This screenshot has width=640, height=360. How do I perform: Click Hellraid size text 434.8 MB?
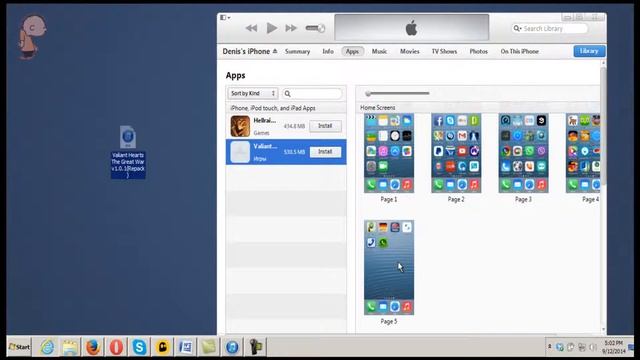(294, 126)
